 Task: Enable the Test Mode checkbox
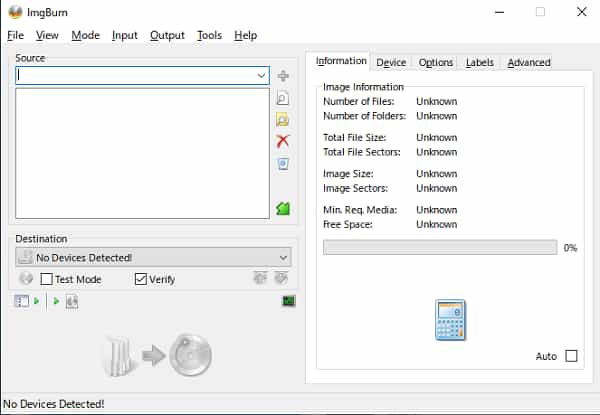[x=46, y=279]
